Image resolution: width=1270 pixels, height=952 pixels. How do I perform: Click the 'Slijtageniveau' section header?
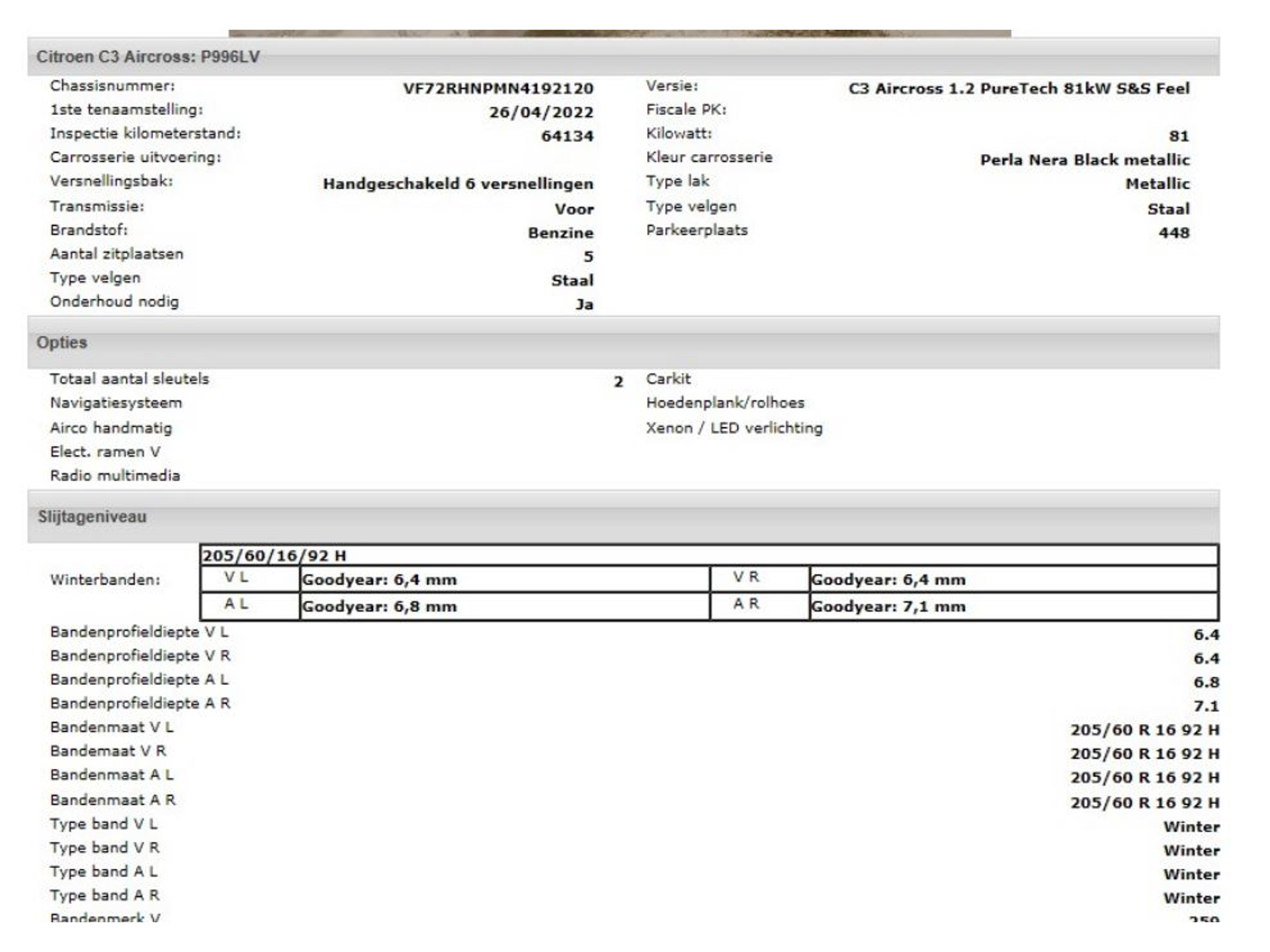coord(623,517)
